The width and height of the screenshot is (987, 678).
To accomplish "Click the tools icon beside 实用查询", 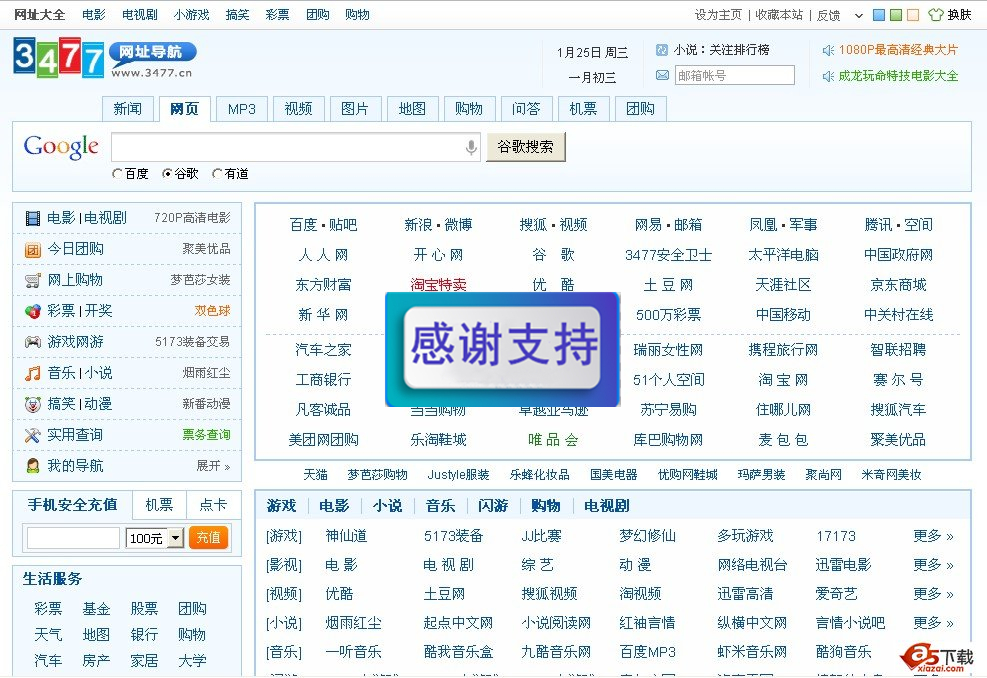I will 33,435.
